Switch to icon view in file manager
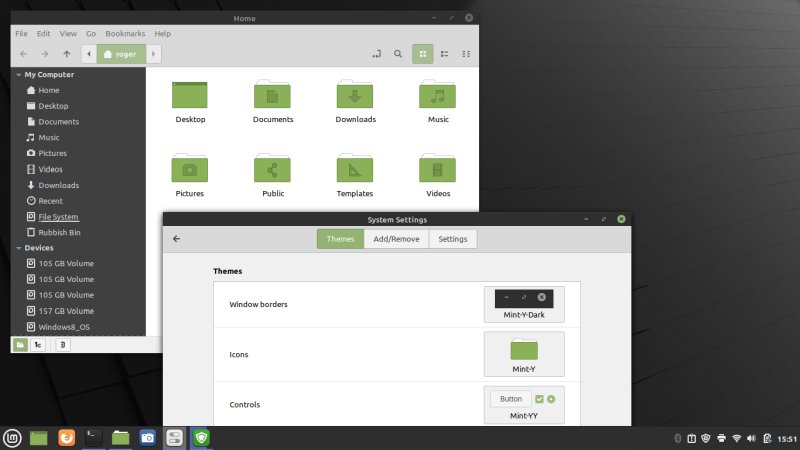The image size is (800, 450). coord(423,54)
